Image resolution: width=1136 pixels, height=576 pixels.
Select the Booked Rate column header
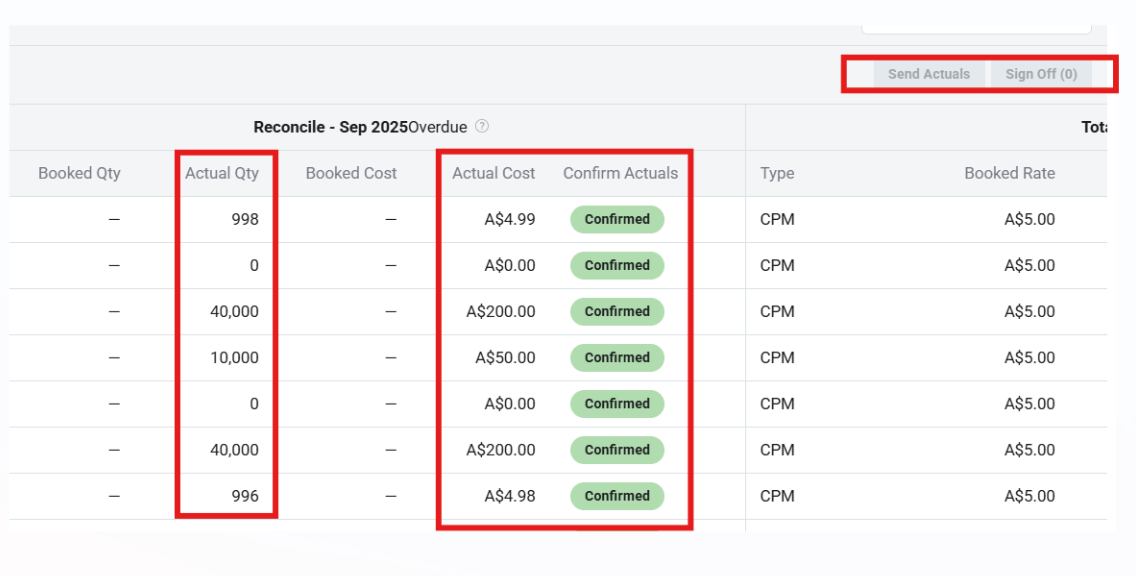tap(1009, 173)
